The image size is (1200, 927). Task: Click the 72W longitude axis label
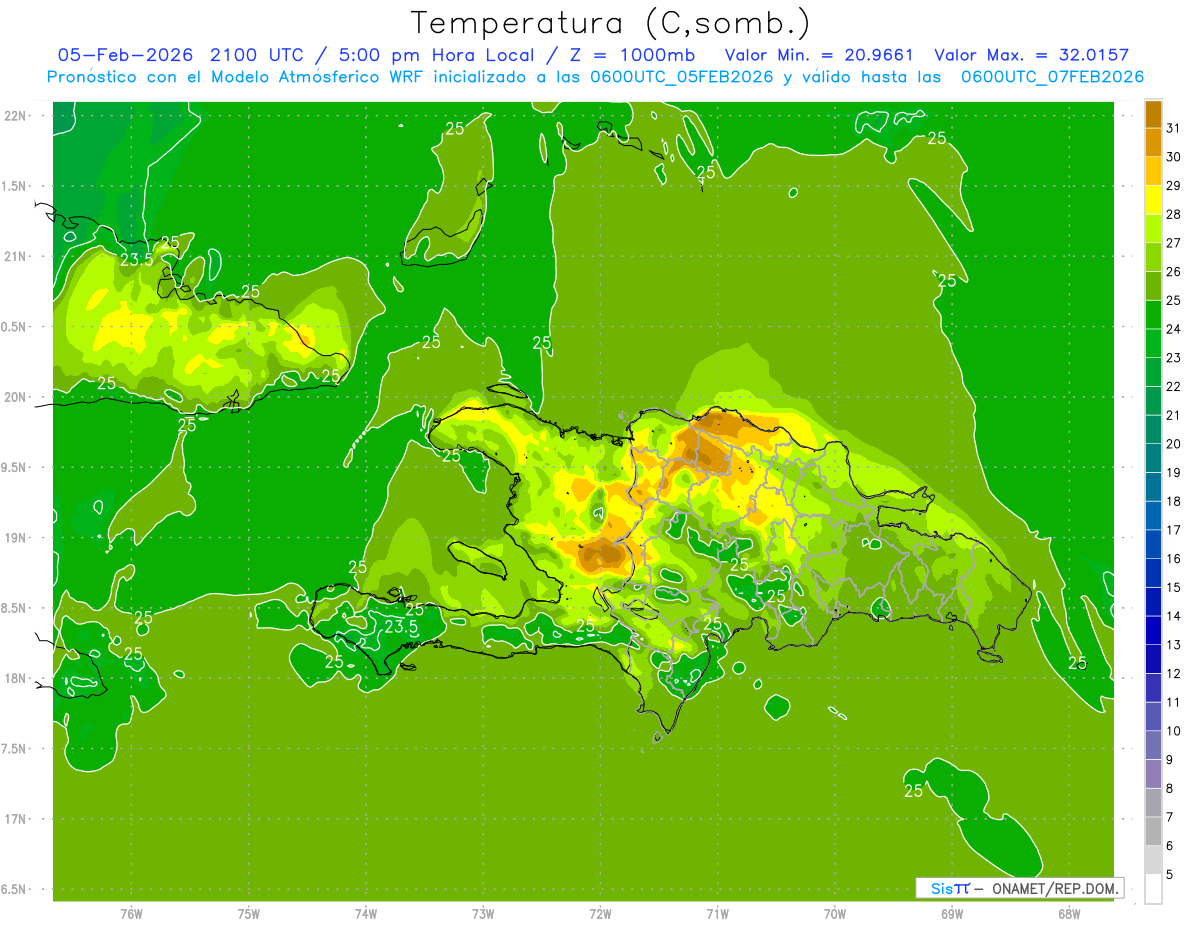600,913
